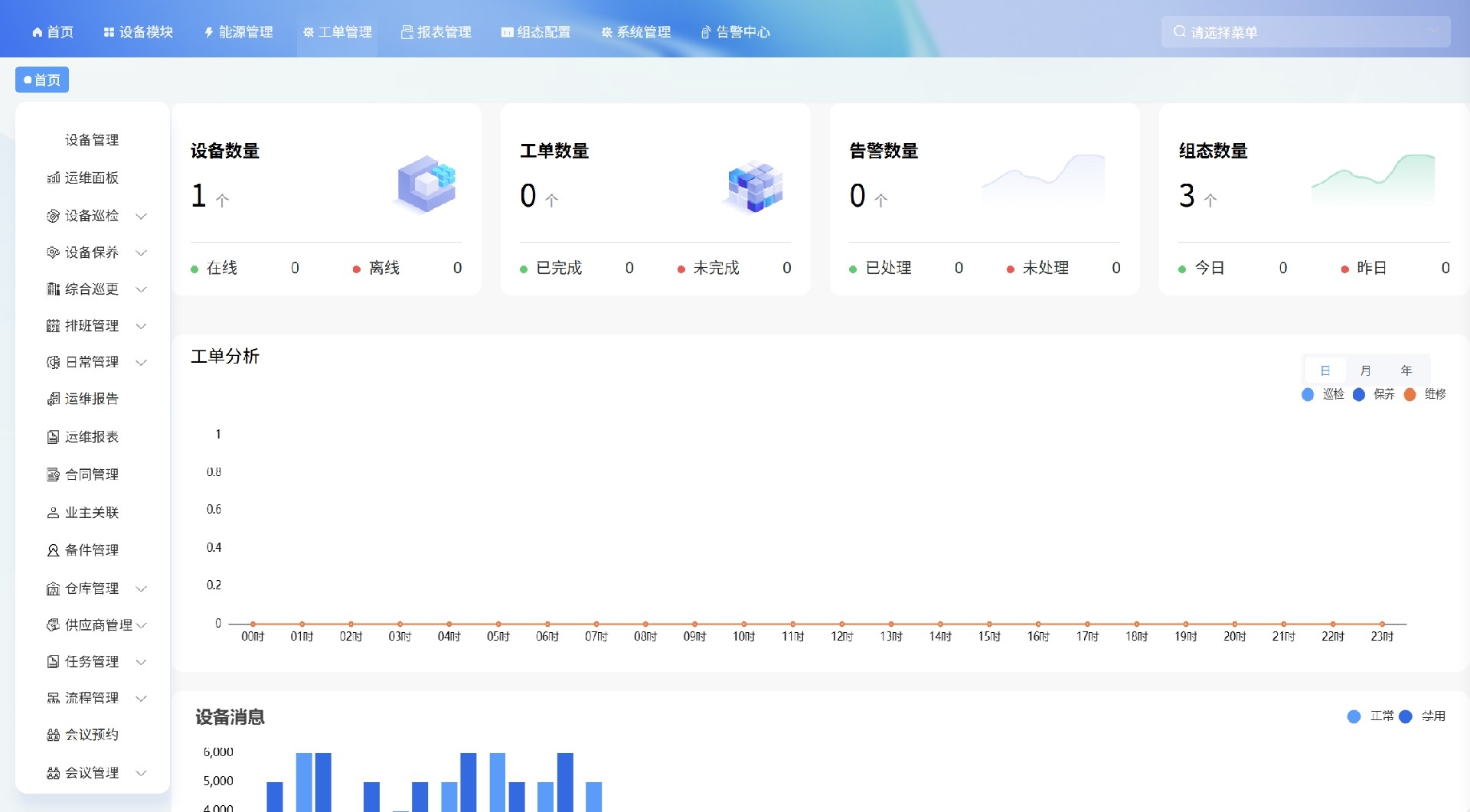Click the 运维面板 chart icon in sidebar

pyautogui.click(x=53, y=178)
